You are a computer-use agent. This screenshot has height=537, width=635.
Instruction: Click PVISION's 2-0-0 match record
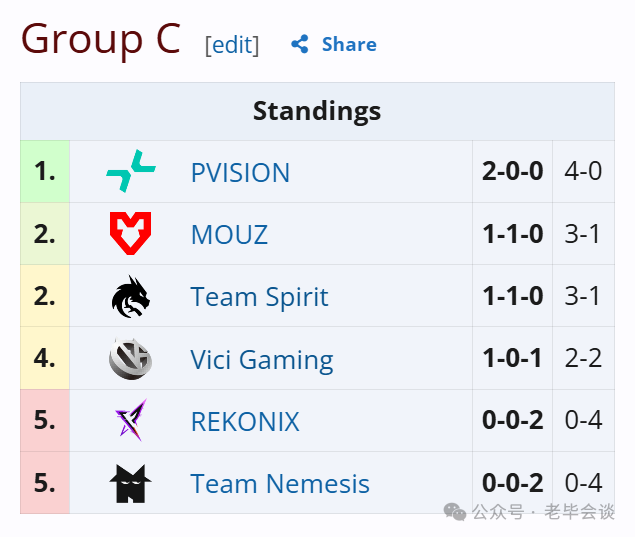[x=512, y=171]
